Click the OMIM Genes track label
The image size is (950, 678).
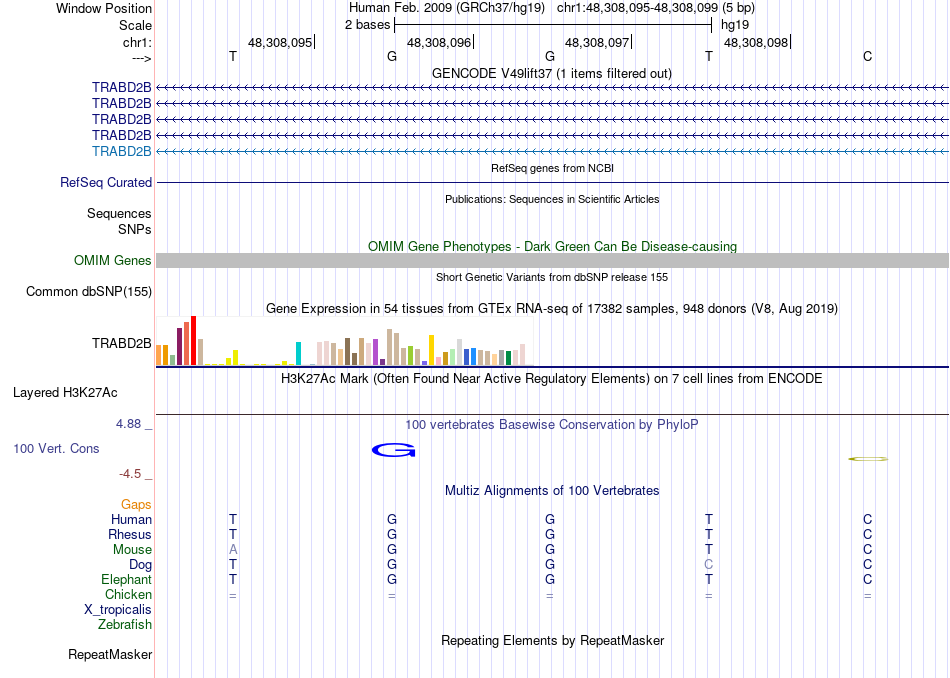tap(113, 261)
